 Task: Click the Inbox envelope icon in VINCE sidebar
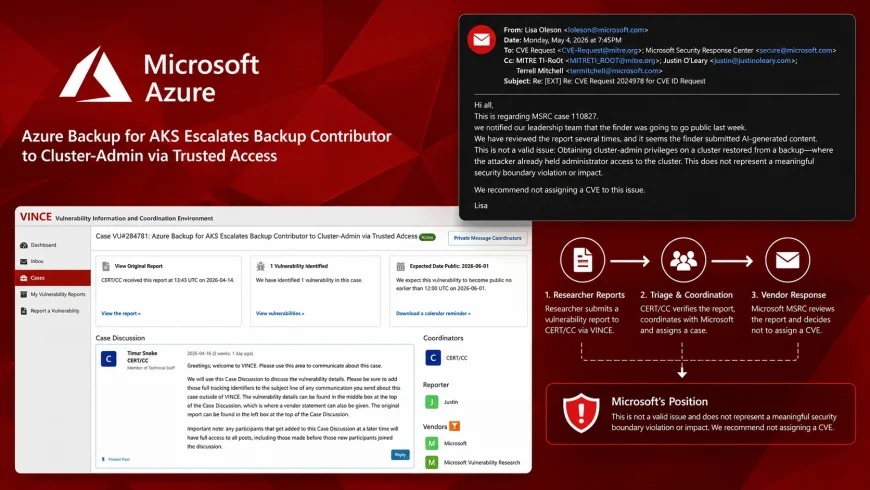[24, 261]
